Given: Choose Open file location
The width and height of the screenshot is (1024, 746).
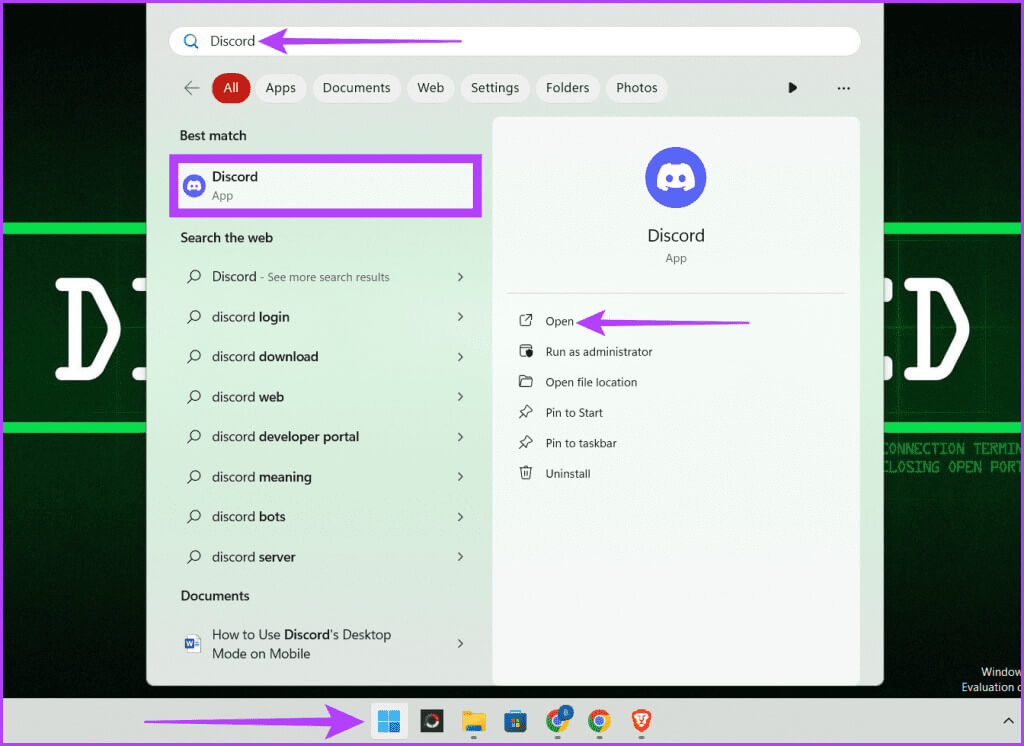Looking at the screenshot, I should pyautogui.click(x=591, y=382).
